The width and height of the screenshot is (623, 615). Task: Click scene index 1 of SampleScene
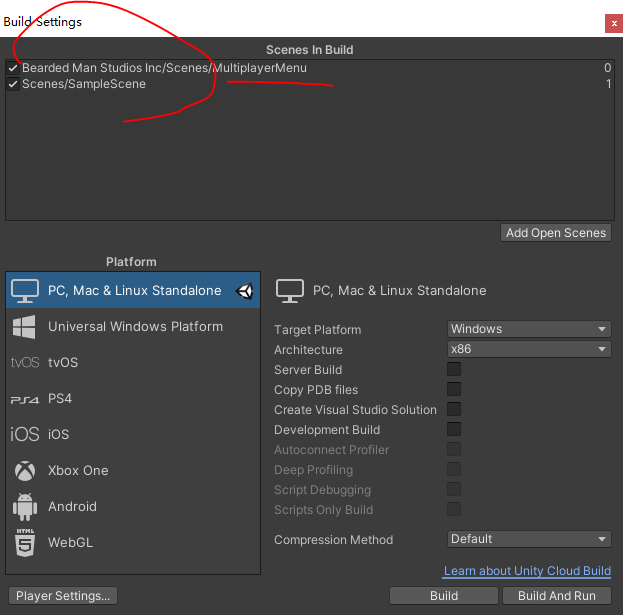tap(608, 84)
